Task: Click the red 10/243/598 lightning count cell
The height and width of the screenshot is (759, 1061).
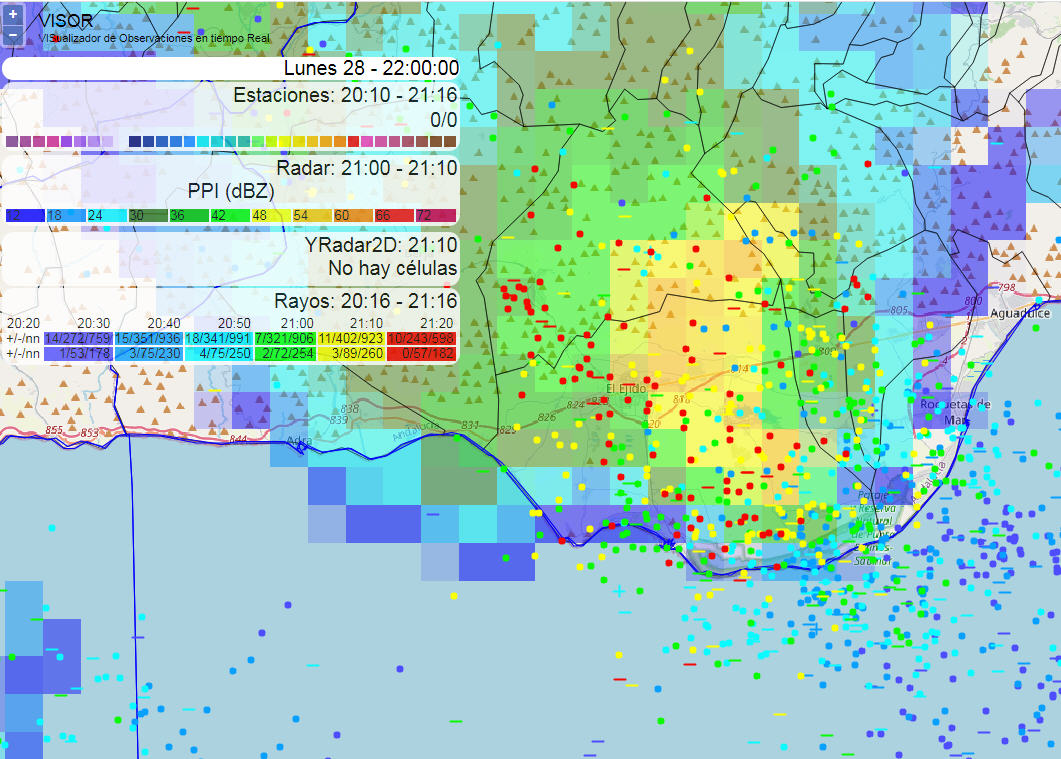Action: pos(420,339)
